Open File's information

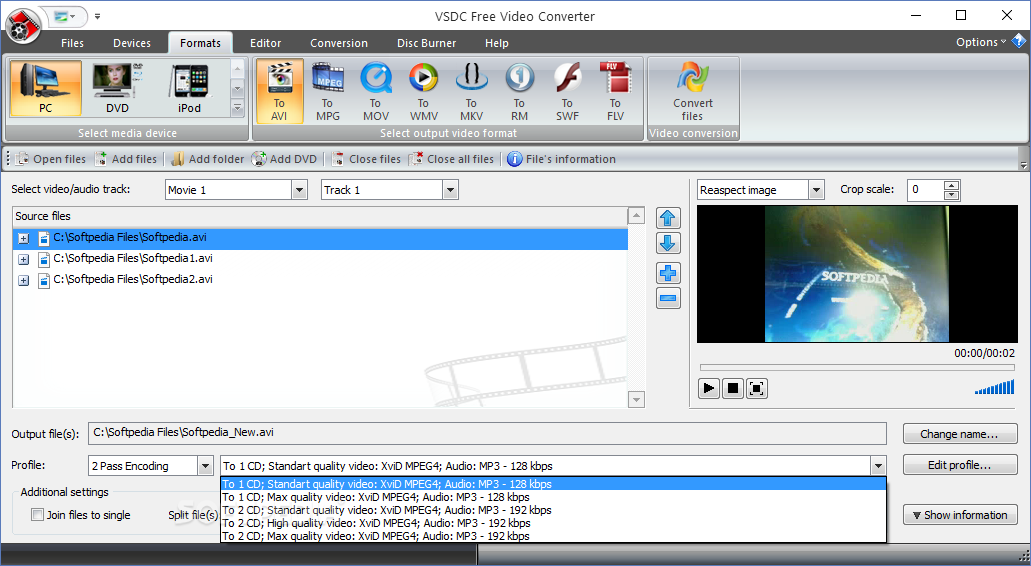562,159
